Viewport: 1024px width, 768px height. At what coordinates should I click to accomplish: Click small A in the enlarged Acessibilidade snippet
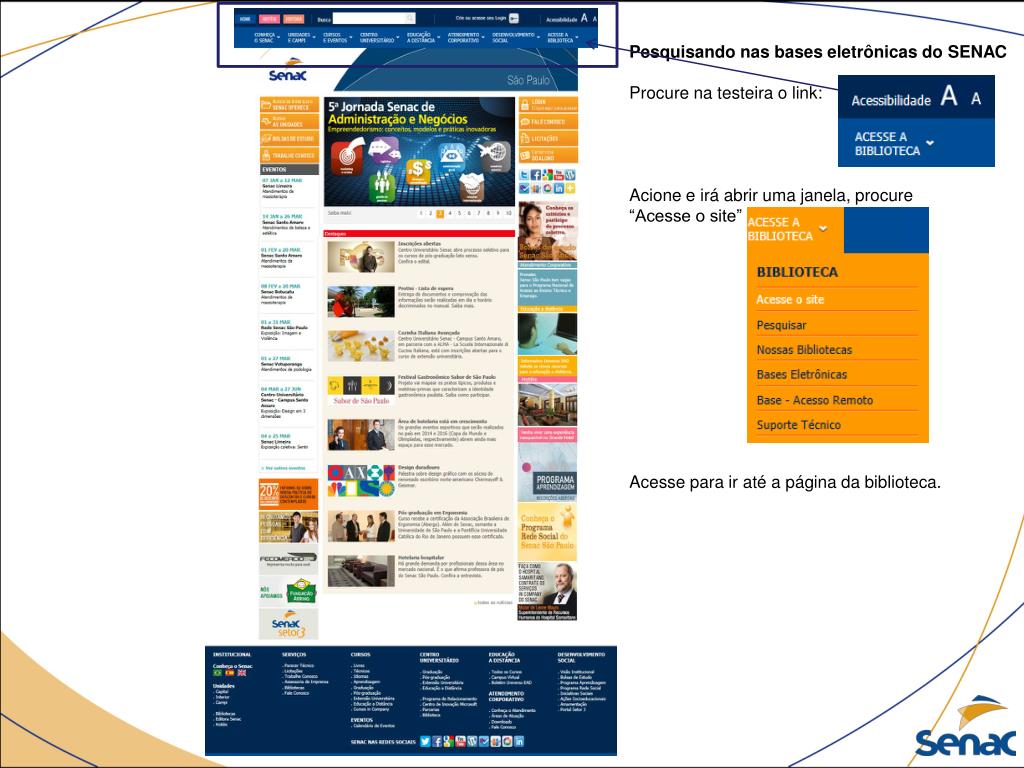pos(976,99)
